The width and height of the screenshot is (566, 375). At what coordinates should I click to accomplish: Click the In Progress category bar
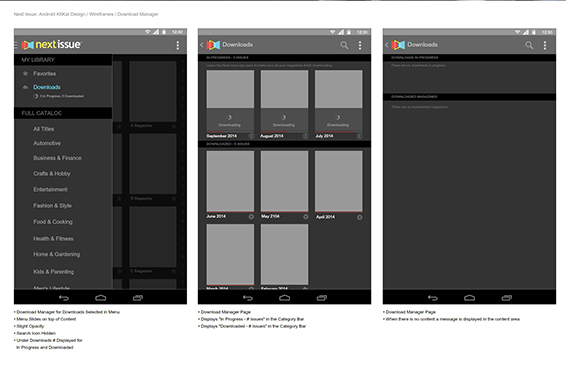pyautogui.click(x=284, y=58)
